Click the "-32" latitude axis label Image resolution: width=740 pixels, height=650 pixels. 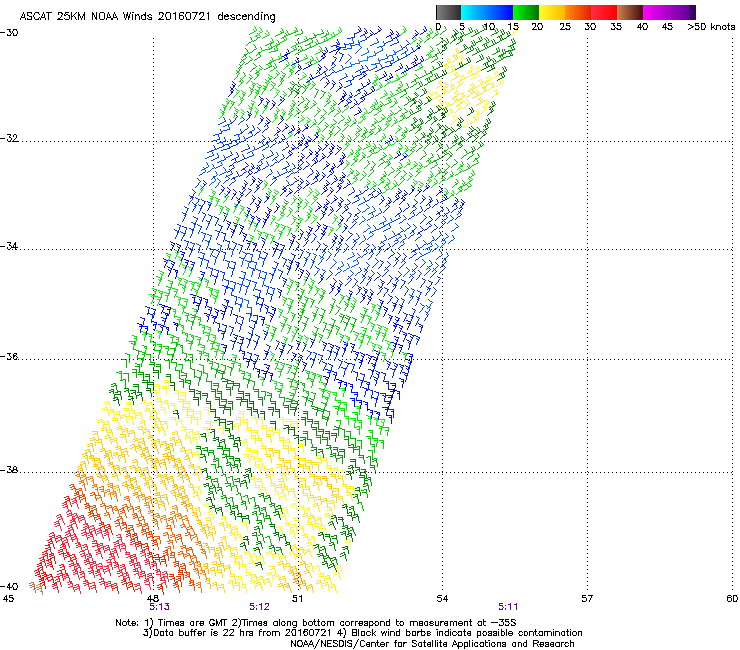click(x=9, y=138)
